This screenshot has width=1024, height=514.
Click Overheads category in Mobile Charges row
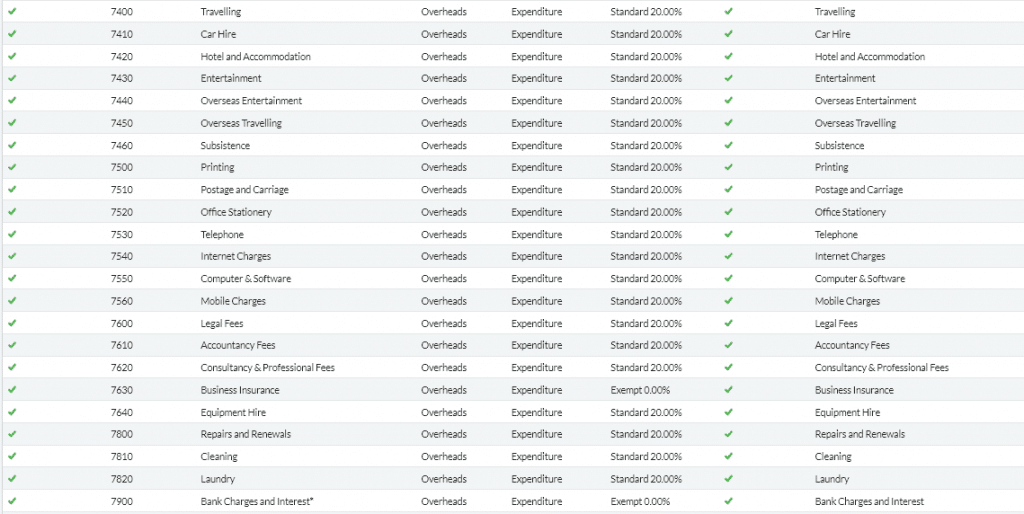[443, 301]
